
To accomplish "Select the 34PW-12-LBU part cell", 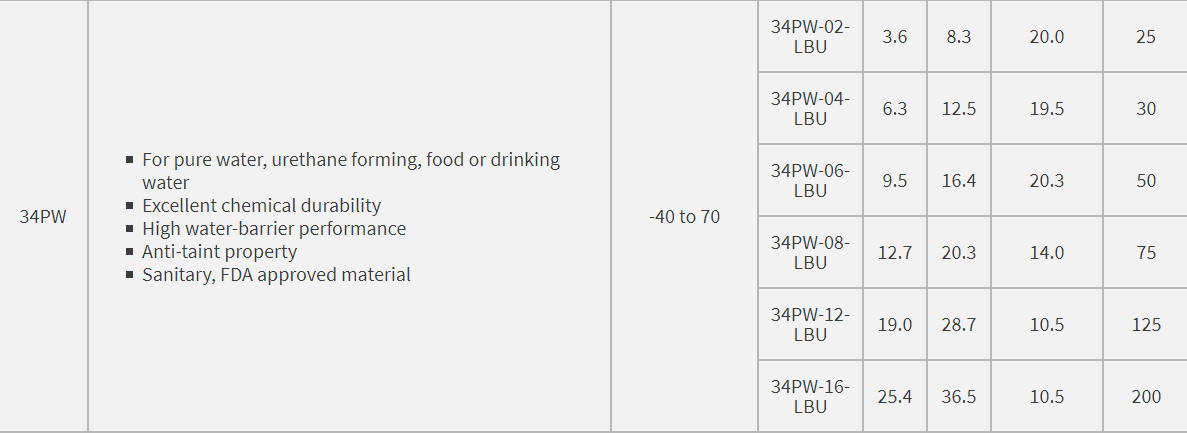I will pyautogui.click(x=810, y=325).
